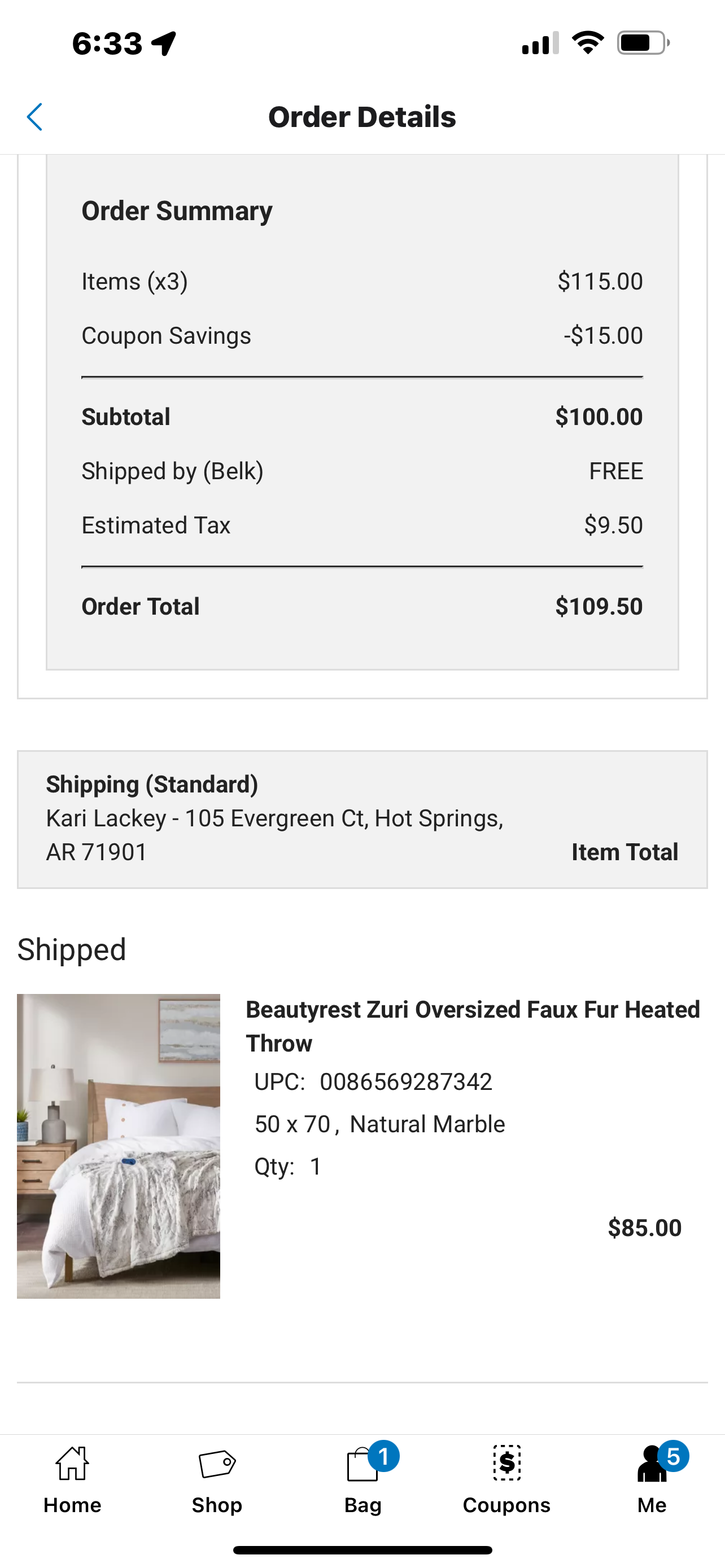The width and height of the screenshot is (725, 1568).
Task: Open the Home tab icon
Action: point(72,1464)
